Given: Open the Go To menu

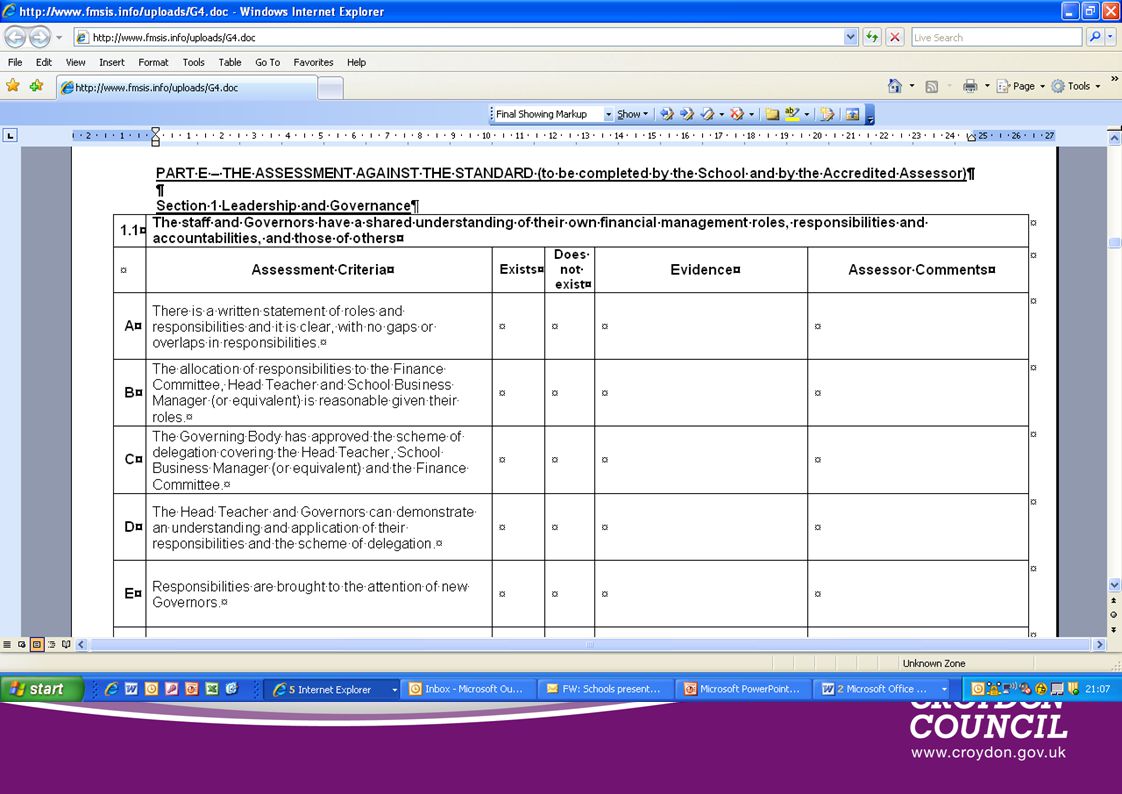Looking at the screenshot, I should pyautogui.click(x=268, y=62).
